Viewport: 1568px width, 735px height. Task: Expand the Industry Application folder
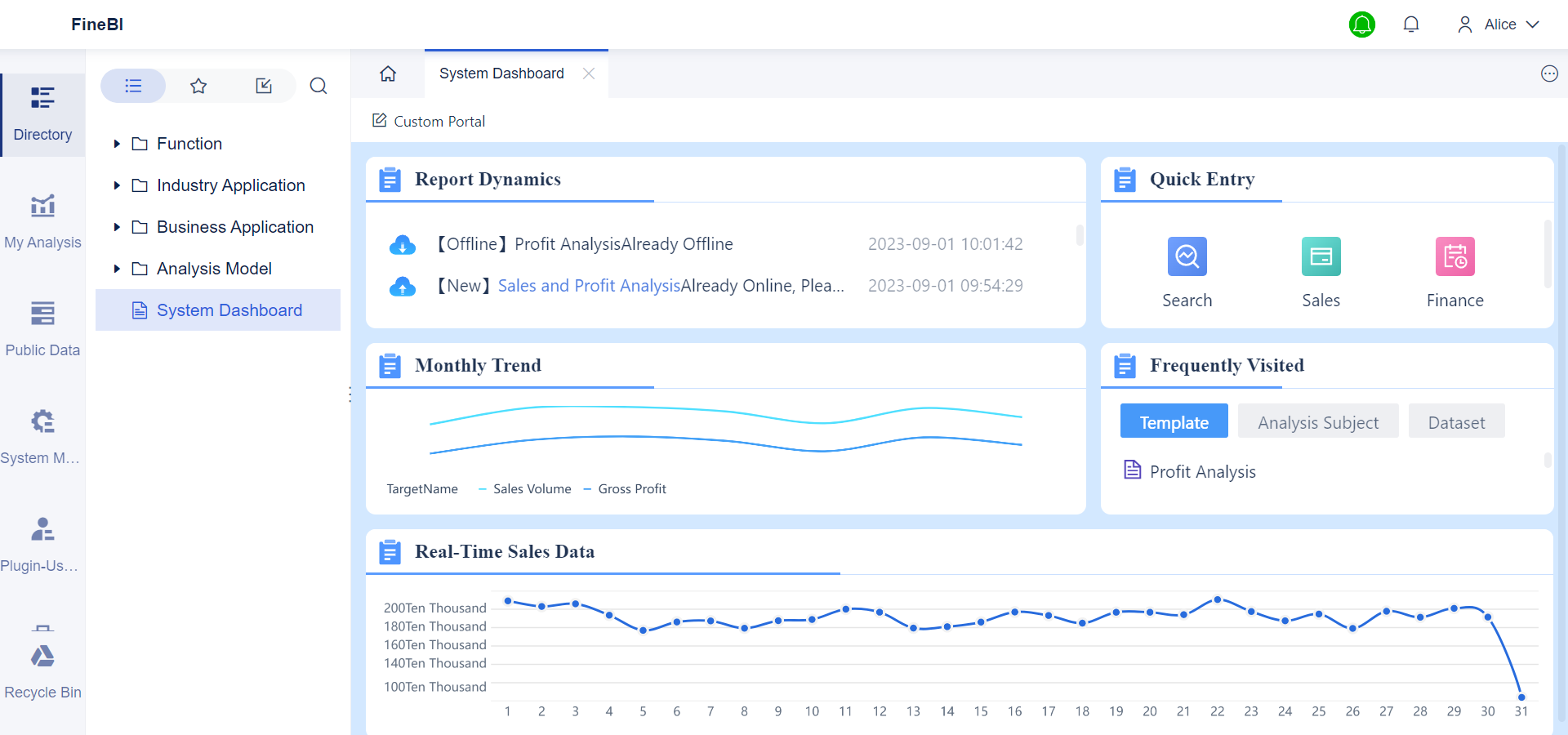[117, 185]
